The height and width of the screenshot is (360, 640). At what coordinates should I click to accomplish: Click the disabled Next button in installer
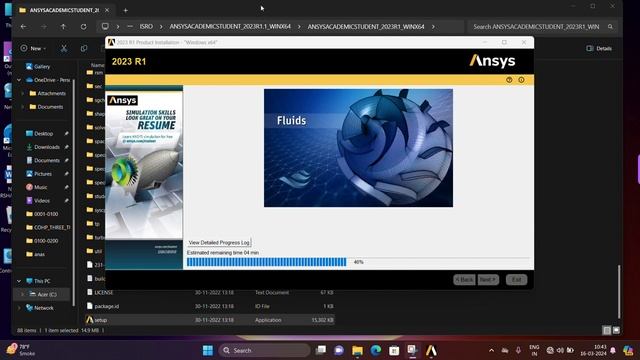coord(488,280)
